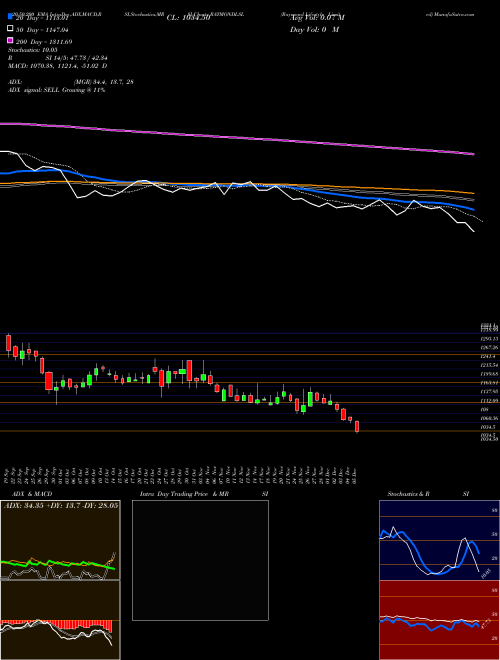Click the white 50 Day EMA legend swatch

point(10,29)
